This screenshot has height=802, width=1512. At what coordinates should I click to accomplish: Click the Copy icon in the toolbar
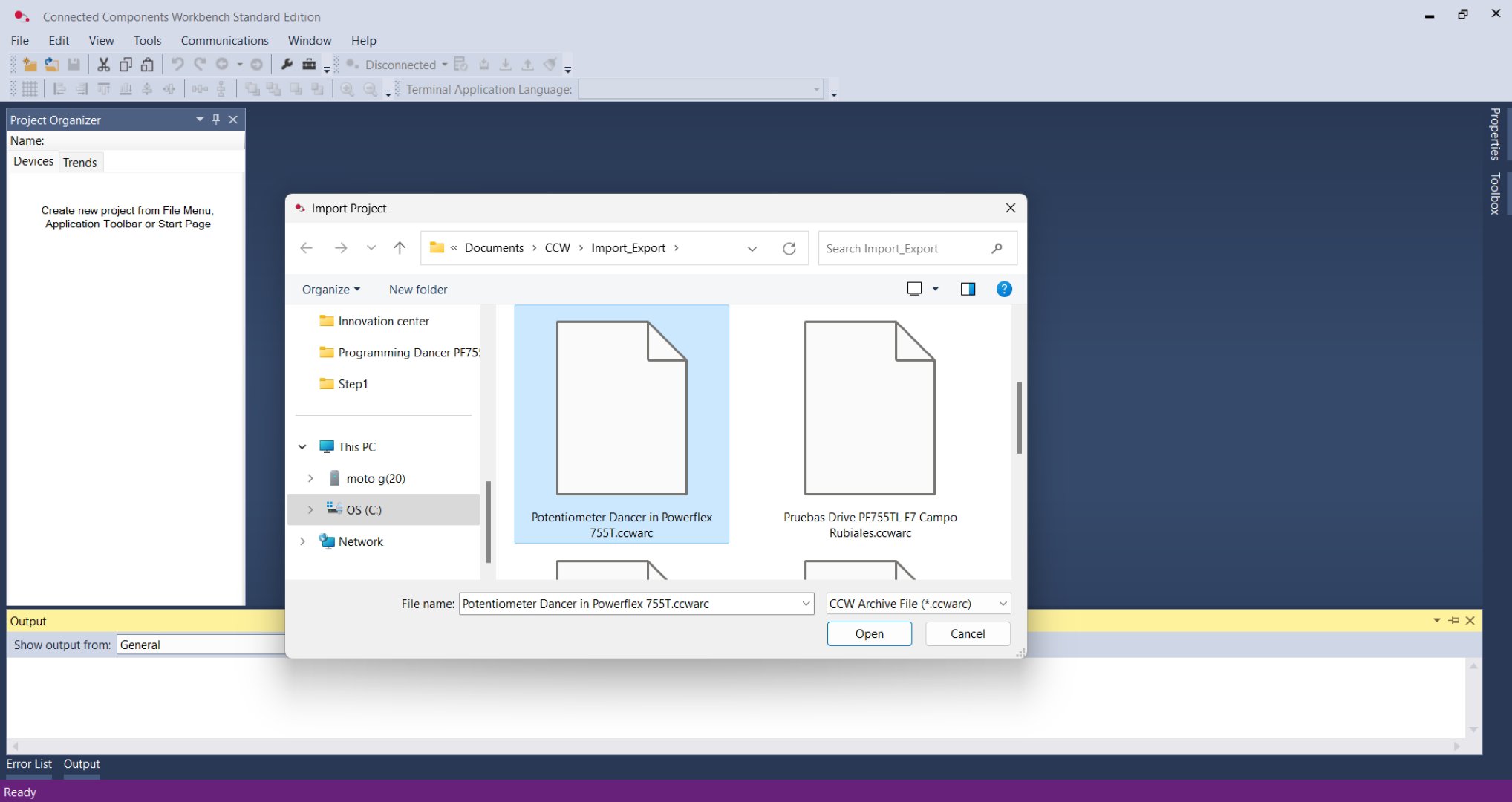tap(126, 65)
